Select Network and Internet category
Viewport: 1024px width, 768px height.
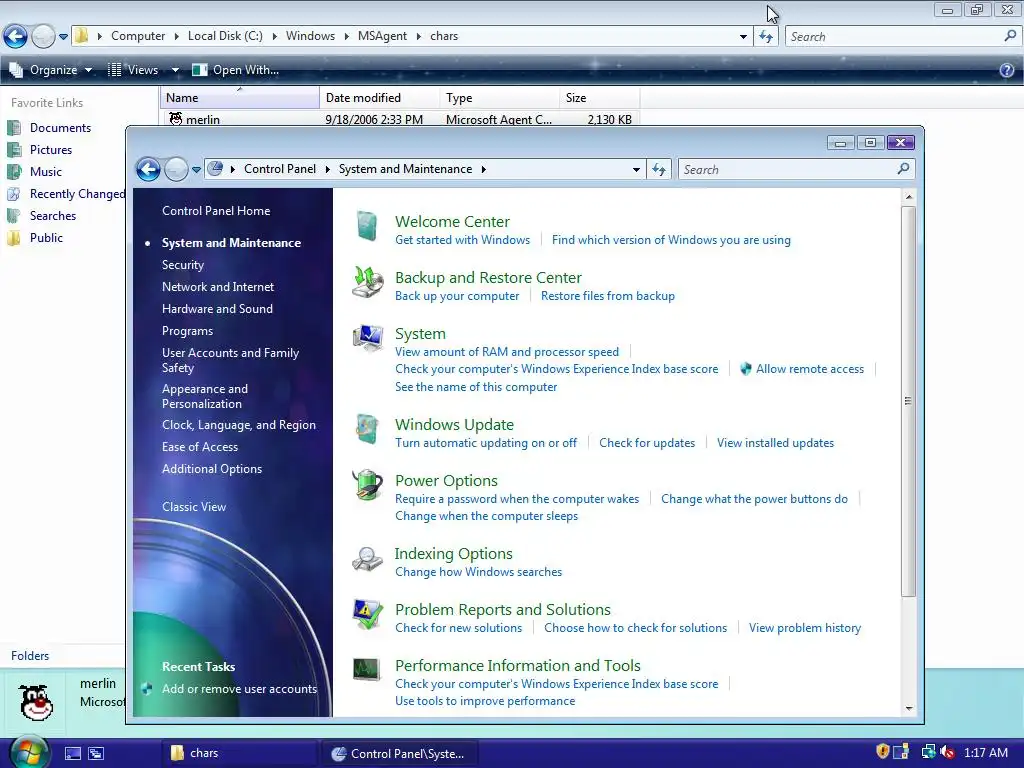(218, 287)
